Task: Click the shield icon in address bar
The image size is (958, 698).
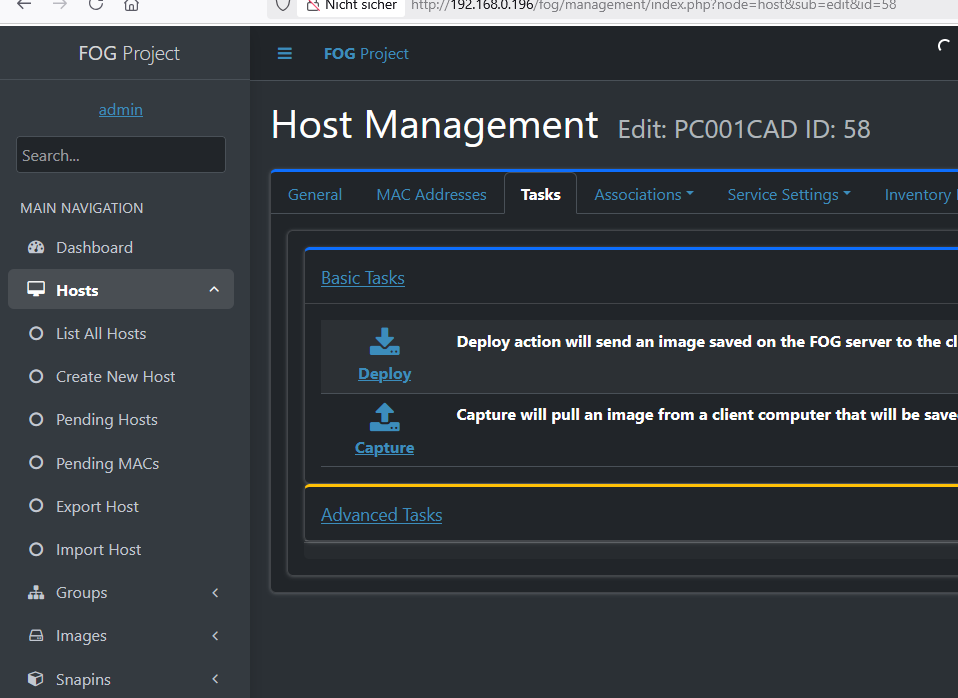Action: [x=282, y=6]
